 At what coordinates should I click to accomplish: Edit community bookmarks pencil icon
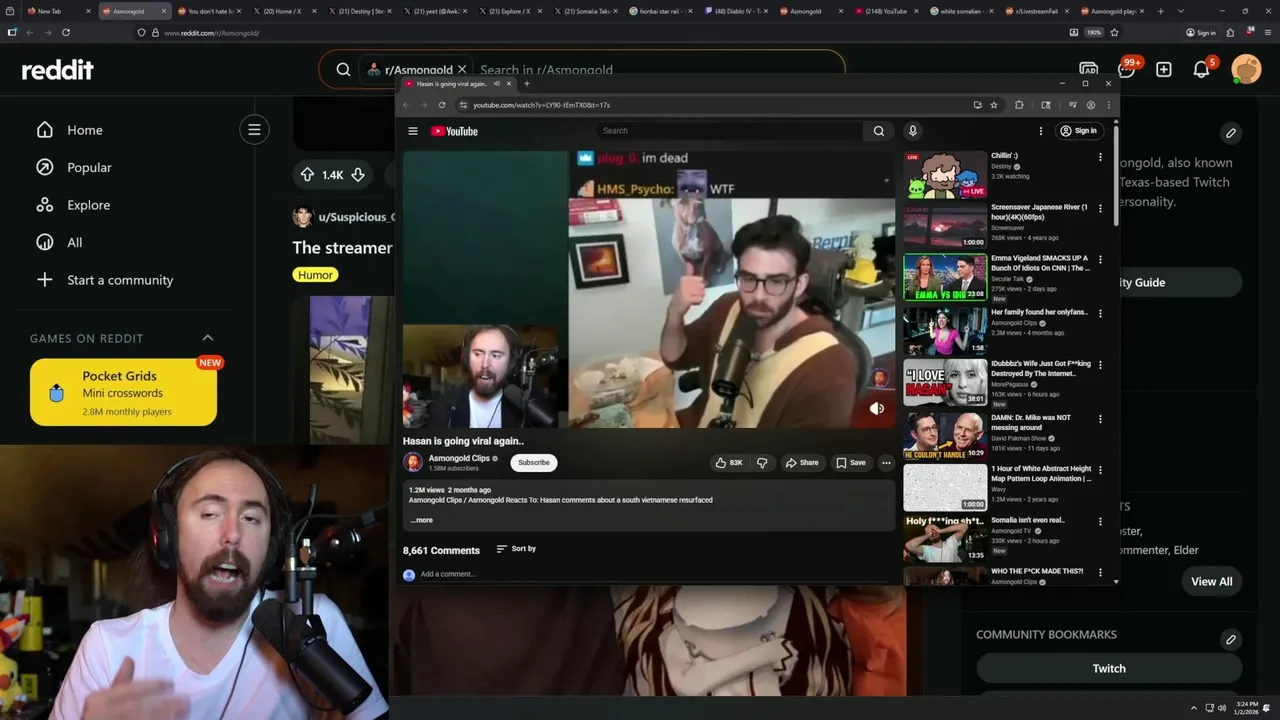click(1231, 640)
